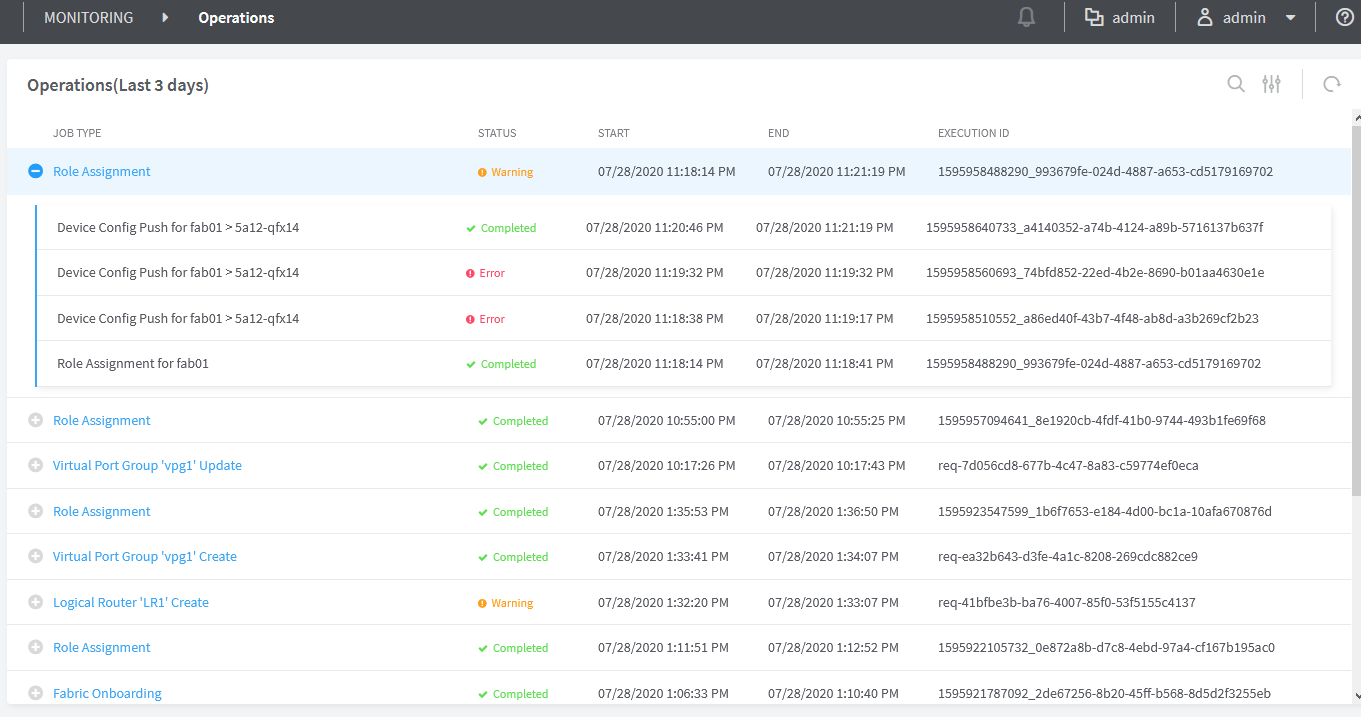The height and width of the screenshot is (717, 1361).
Task: Open the help question mark icon
Action: pos(1345,18)
